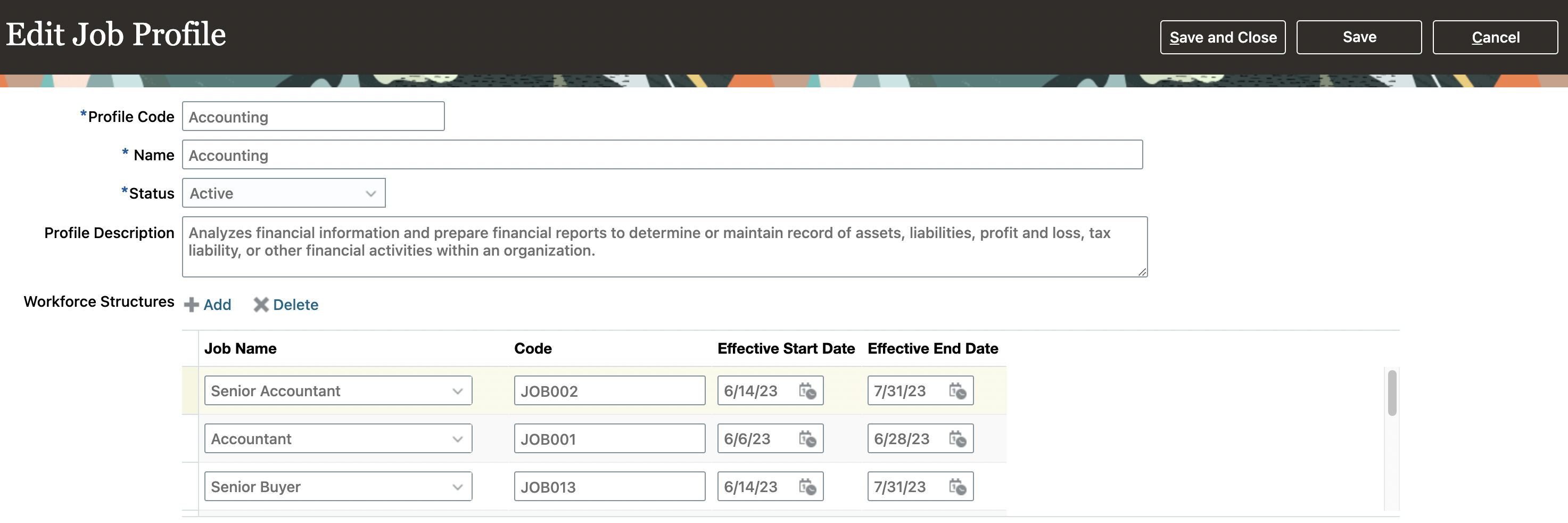Click the Save button
The height and width of the screenshot is (523, 1568).
1359,37
